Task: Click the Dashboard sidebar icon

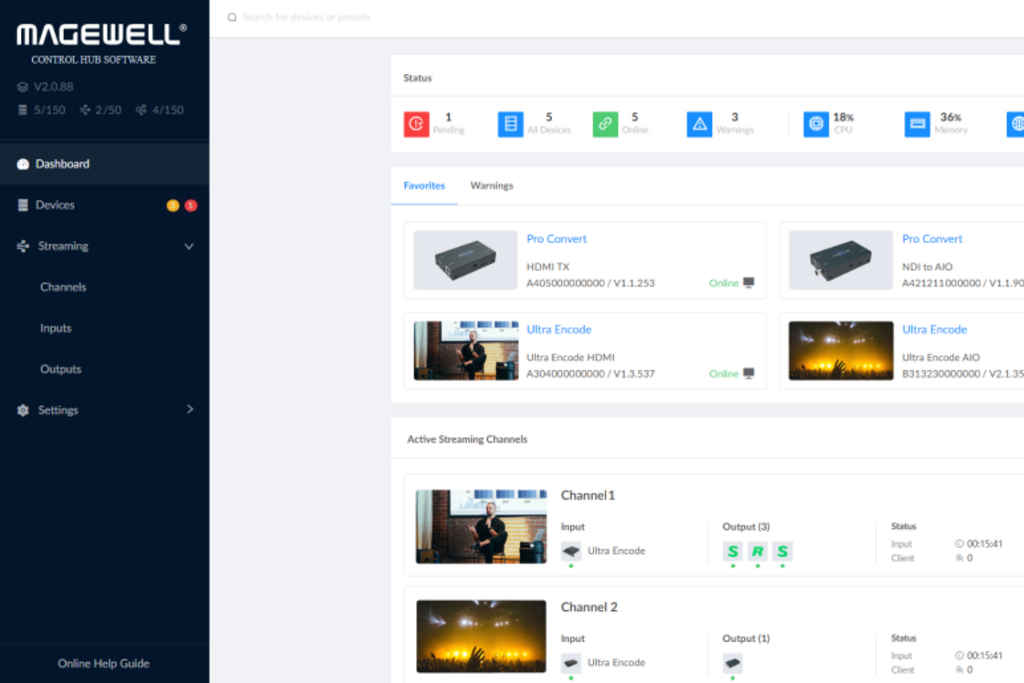Action: pyautogui.click(x=23, y=164)
